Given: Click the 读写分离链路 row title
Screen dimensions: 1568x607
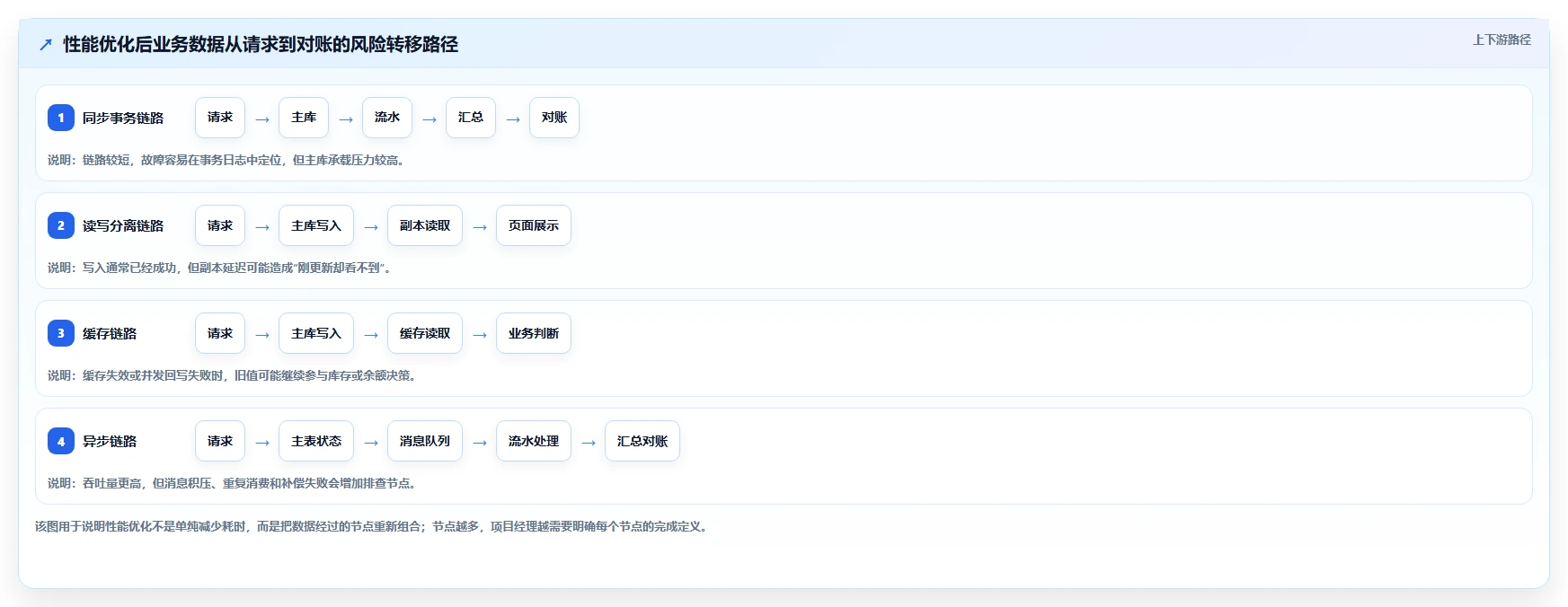Looking at the screenshot, I should (x=123, y=225).
